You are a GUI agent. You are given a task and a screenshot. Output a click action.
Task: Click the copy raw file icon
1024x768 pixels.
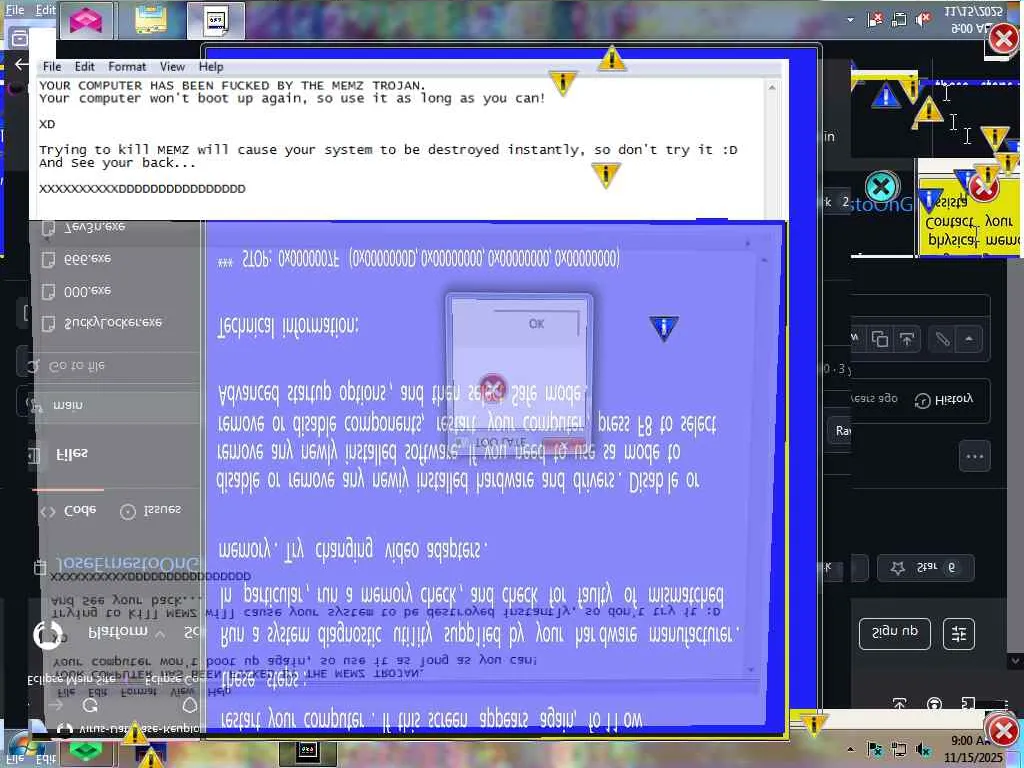click(880, 339)
